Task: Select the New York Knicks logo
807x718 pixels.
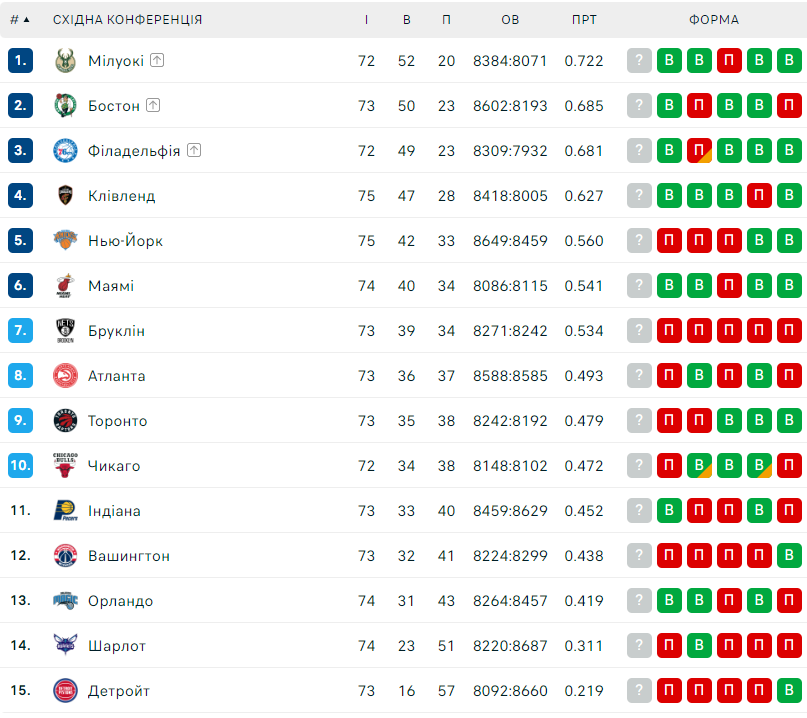Action: point(65,240)
